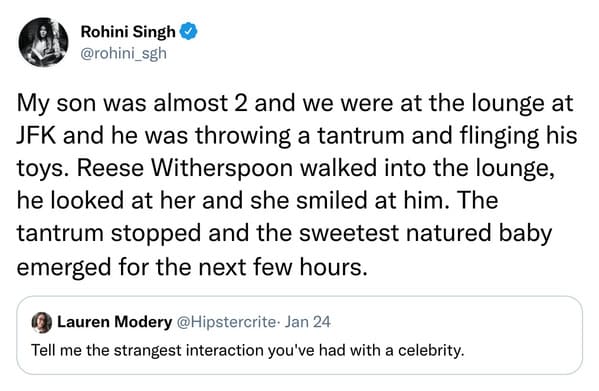This screenshot has height=391, width=599.
Task: Open the @rohini_sgh handle
Action: click(x=124, y=54)
